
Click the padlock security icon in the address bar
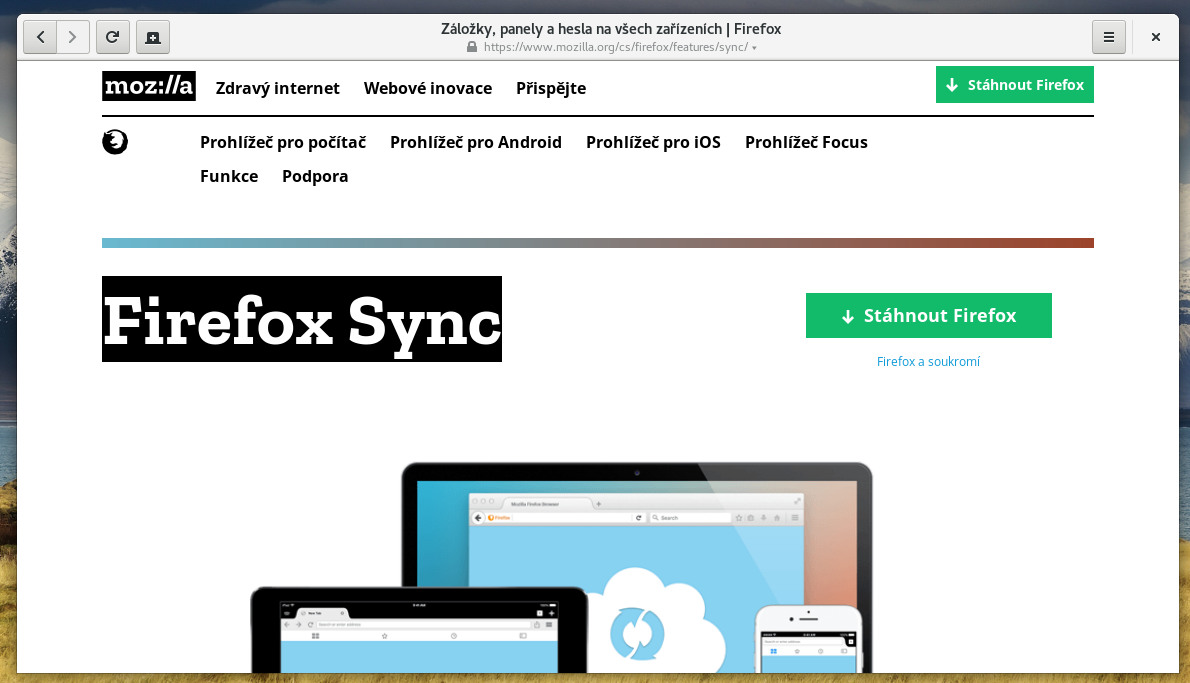pyautogui.click(x=472, y=47)
